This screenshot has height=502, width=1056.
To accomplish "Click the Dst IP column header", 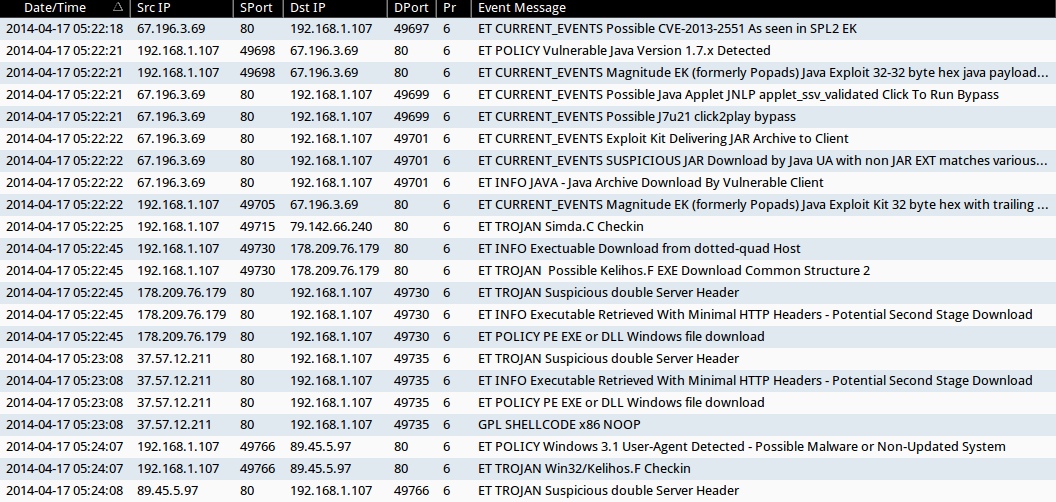I will point(309,7).
